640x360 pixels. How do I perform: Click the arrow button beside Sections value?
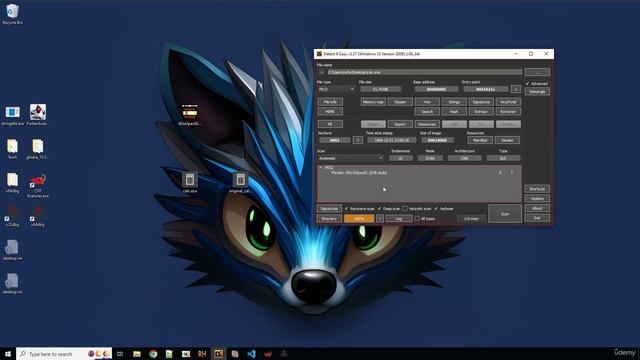358,140
